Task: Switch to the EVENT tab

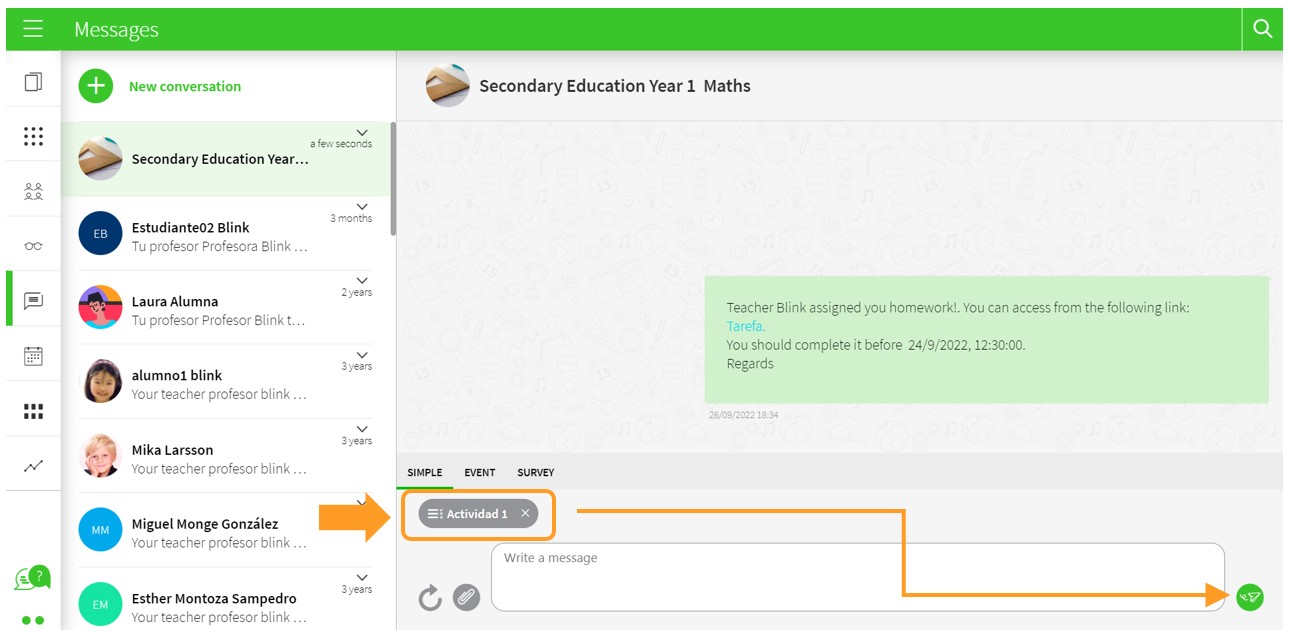Action: click(x=480, y=473)
